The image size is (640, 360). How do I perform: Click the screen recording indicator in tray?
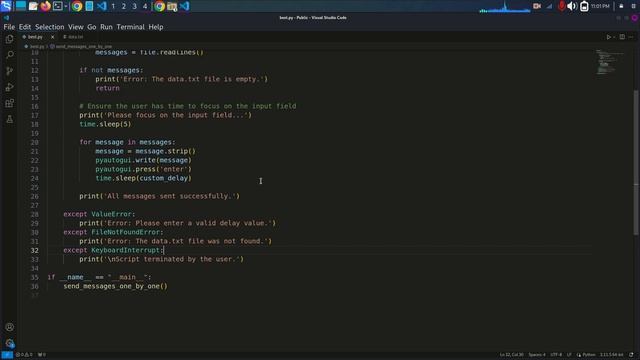coord(537,6)
